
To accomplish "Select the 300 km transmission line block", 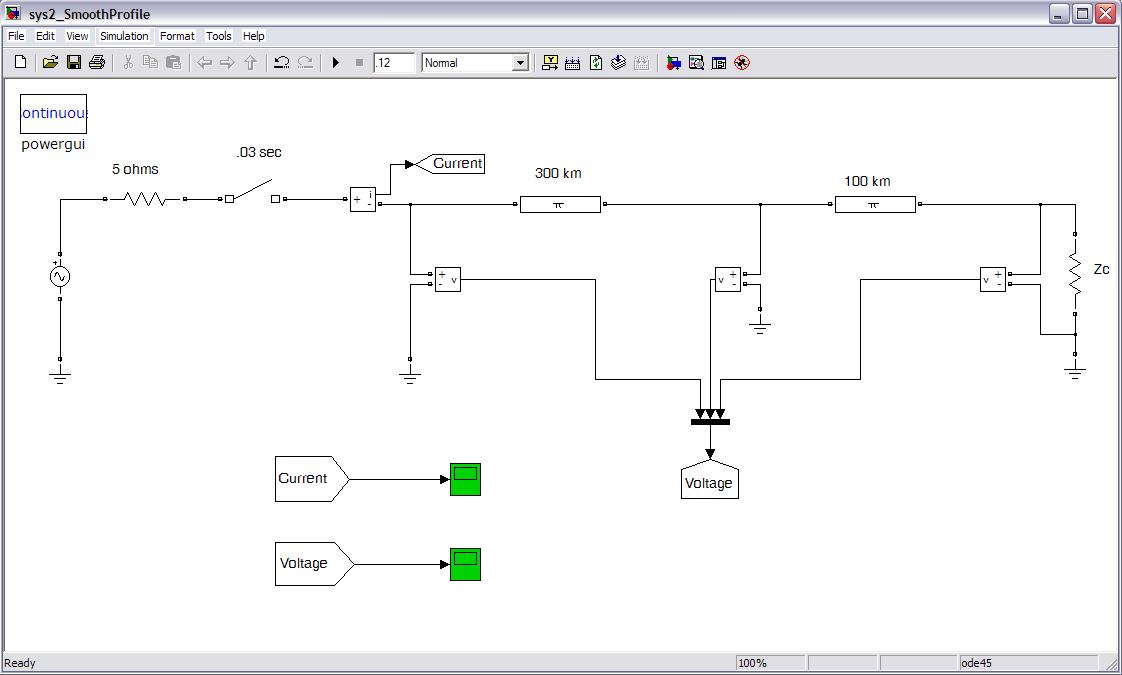I will tap(560, 204).
